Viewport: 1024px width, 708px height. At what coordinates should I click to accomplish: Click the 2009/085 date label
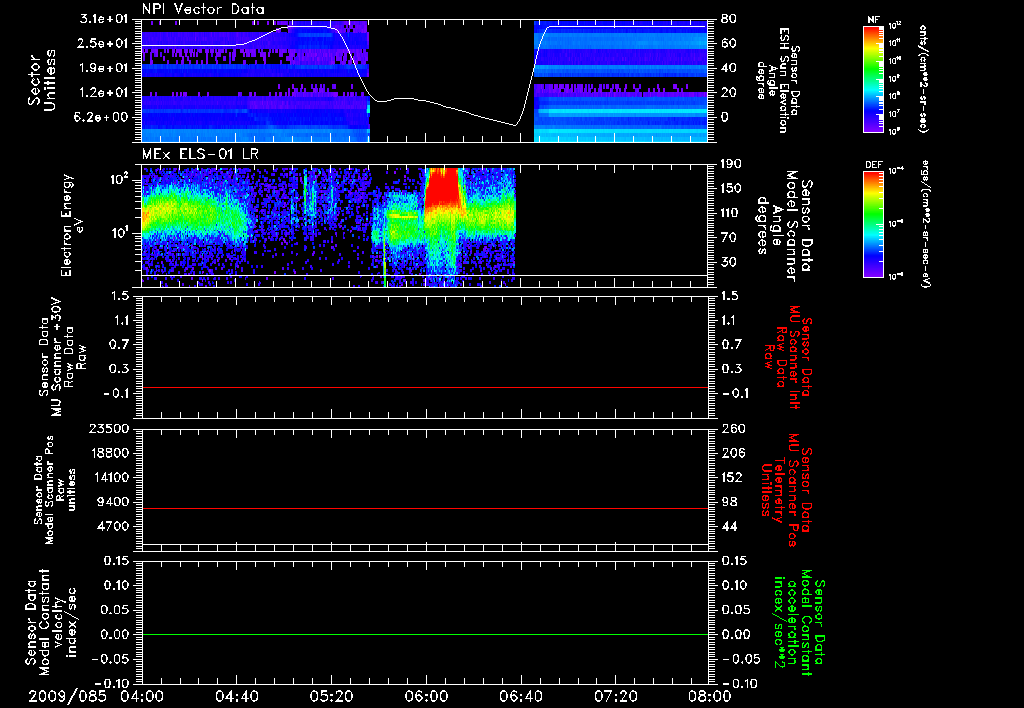[67, 696]
